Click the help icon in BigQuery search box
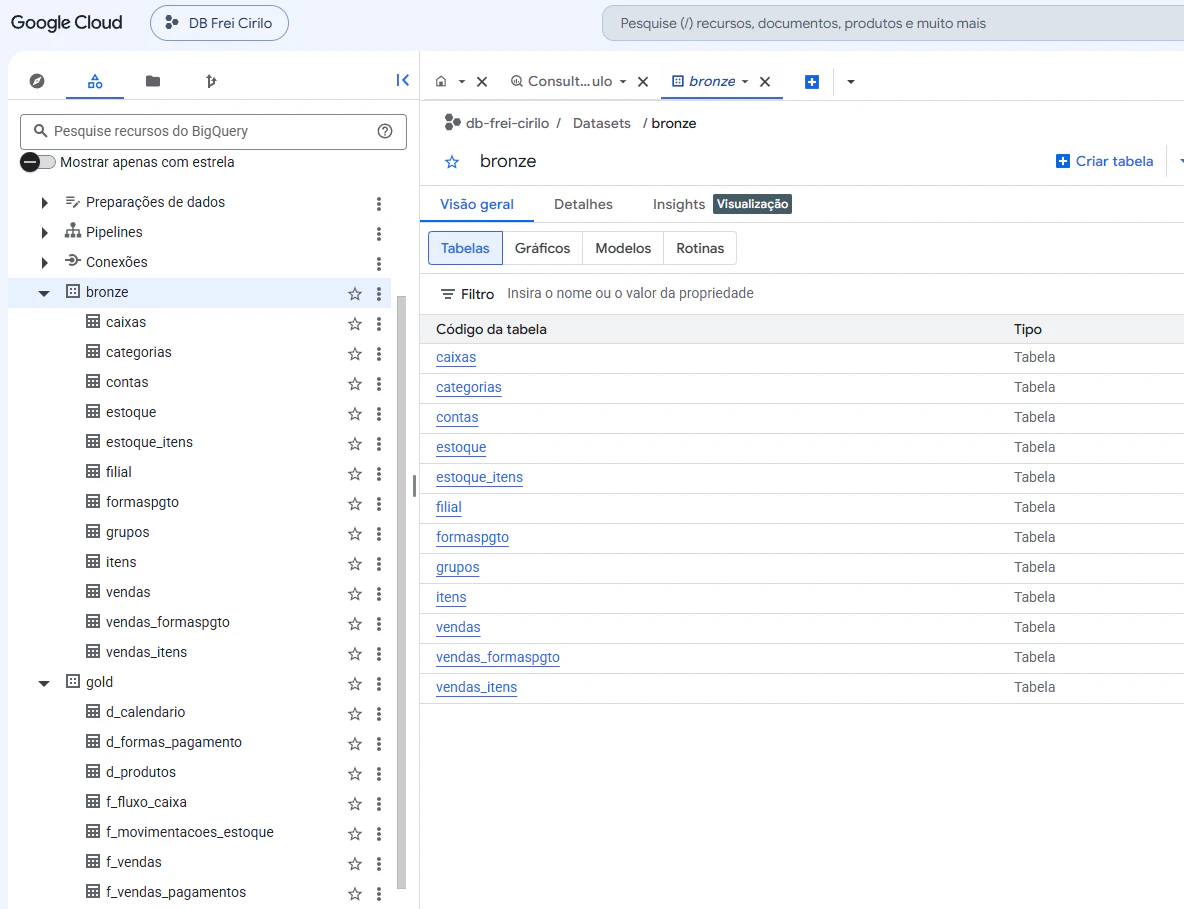 (385, 131)
